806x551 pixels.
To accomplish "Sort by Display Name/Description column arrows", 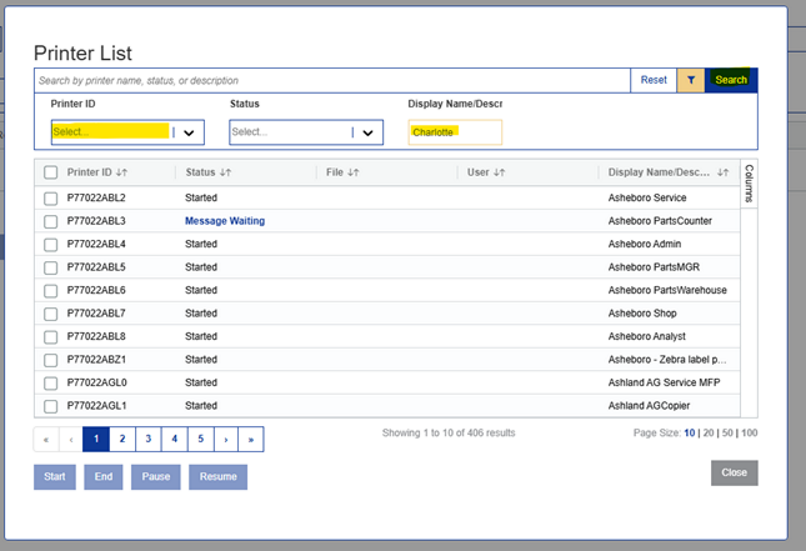I will [x=723, y=173].
